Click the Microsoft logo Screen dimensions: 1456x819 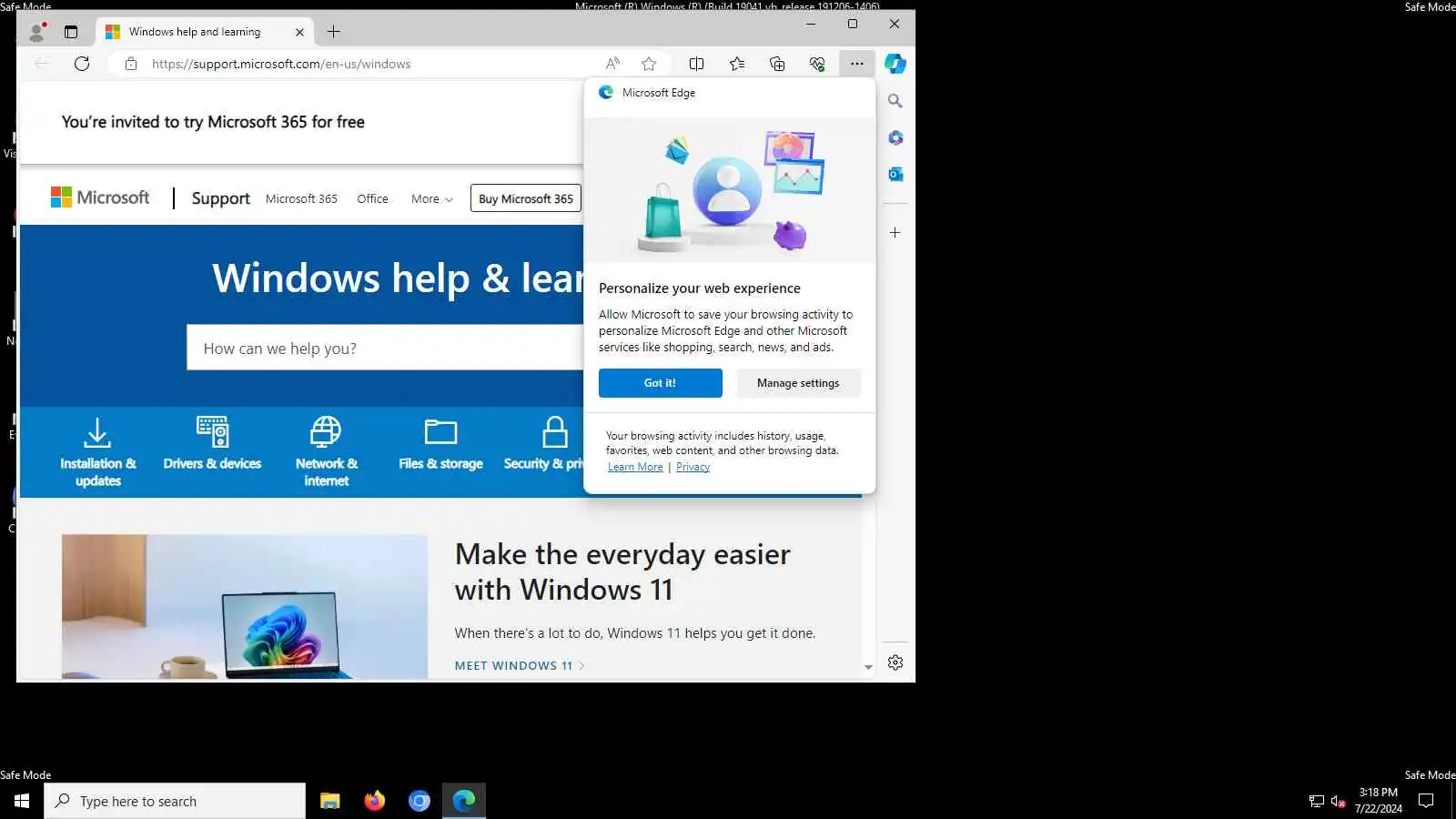100,197
